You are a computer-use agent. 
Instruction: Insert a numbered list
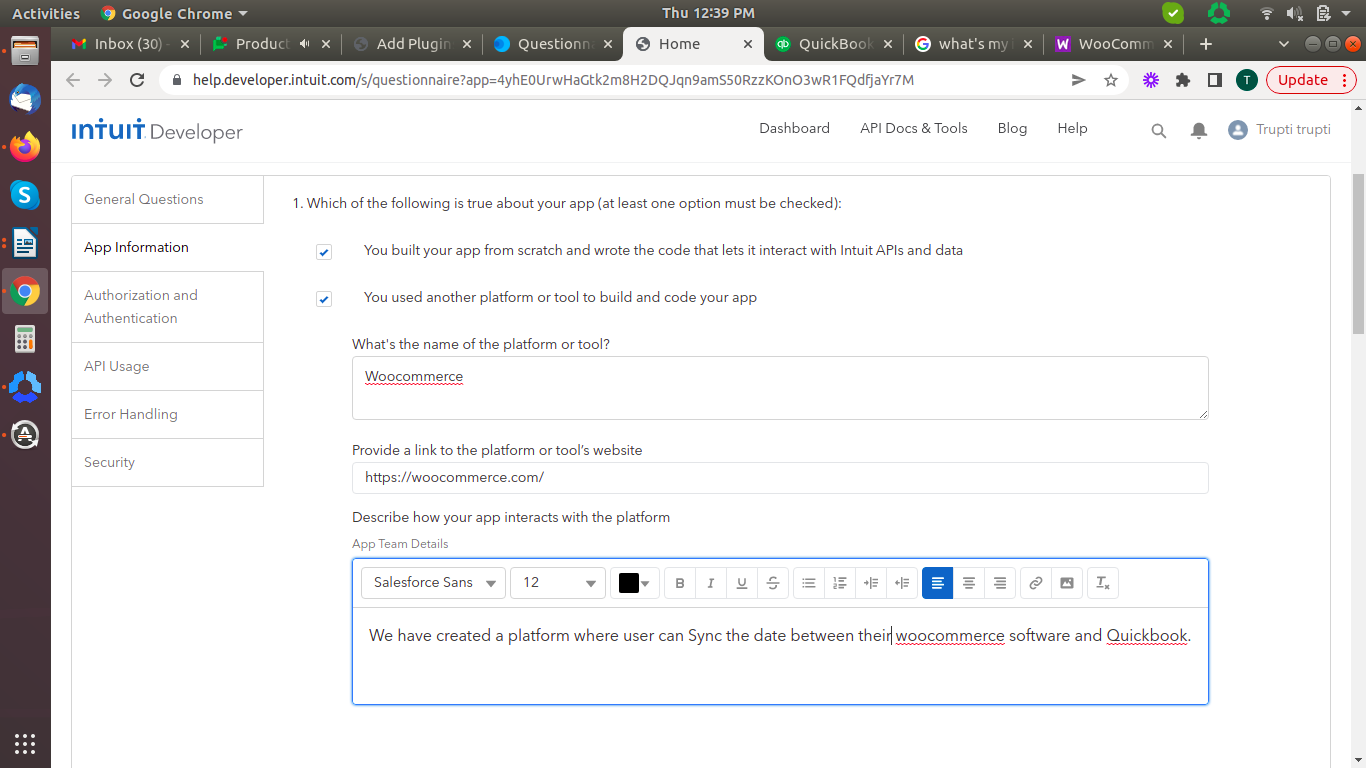[840, 583]
